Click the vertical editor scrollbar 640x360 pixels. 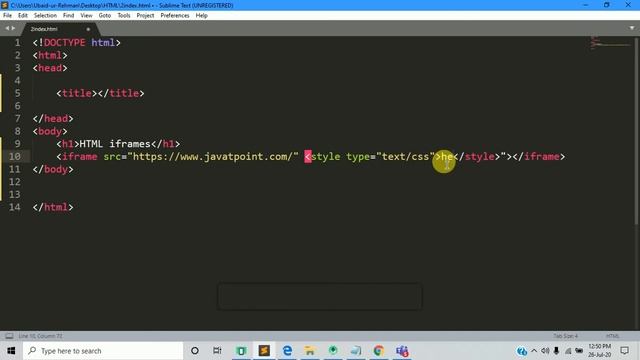(637, 131)
